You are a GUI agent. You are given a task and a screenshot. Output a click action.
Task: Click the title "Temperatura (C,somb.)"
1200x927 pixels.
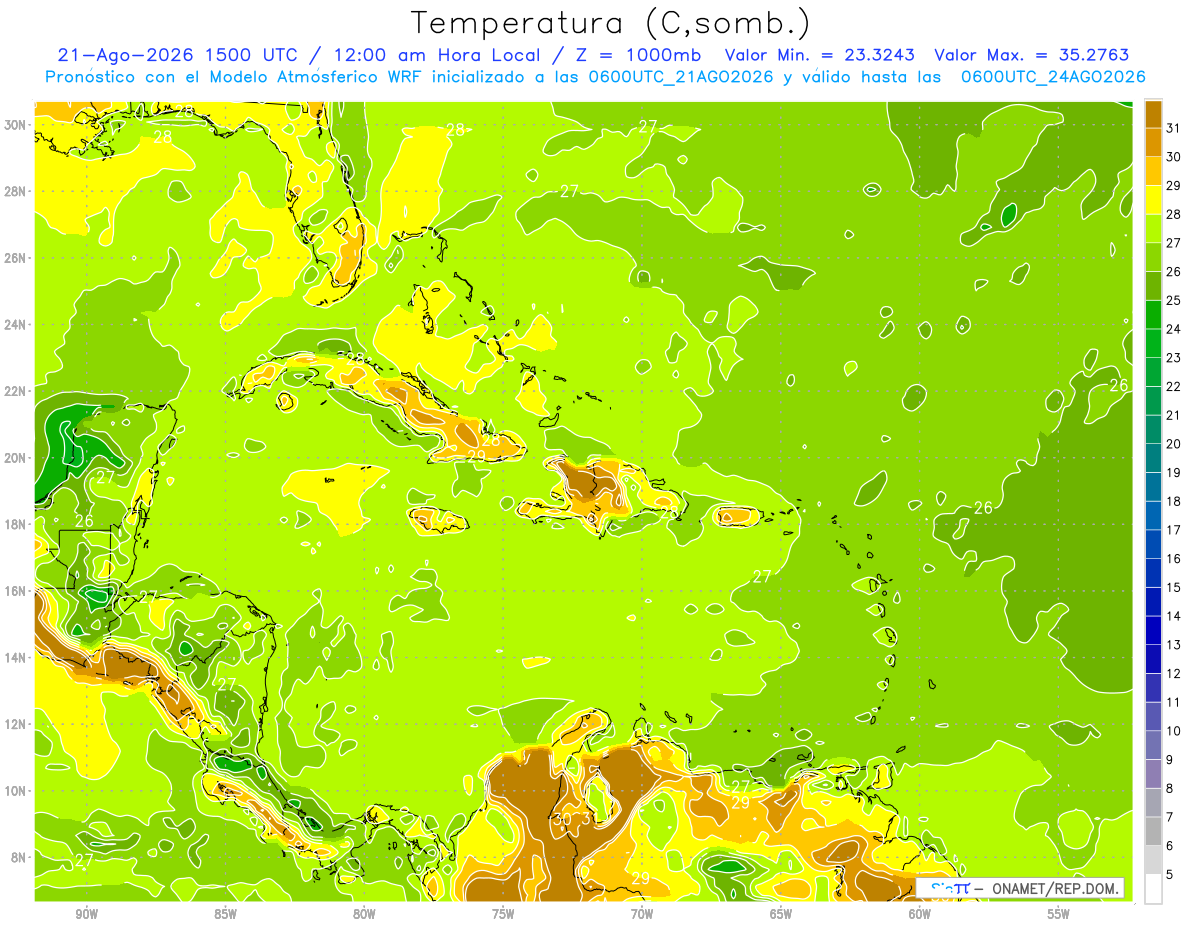coord(610,24)
